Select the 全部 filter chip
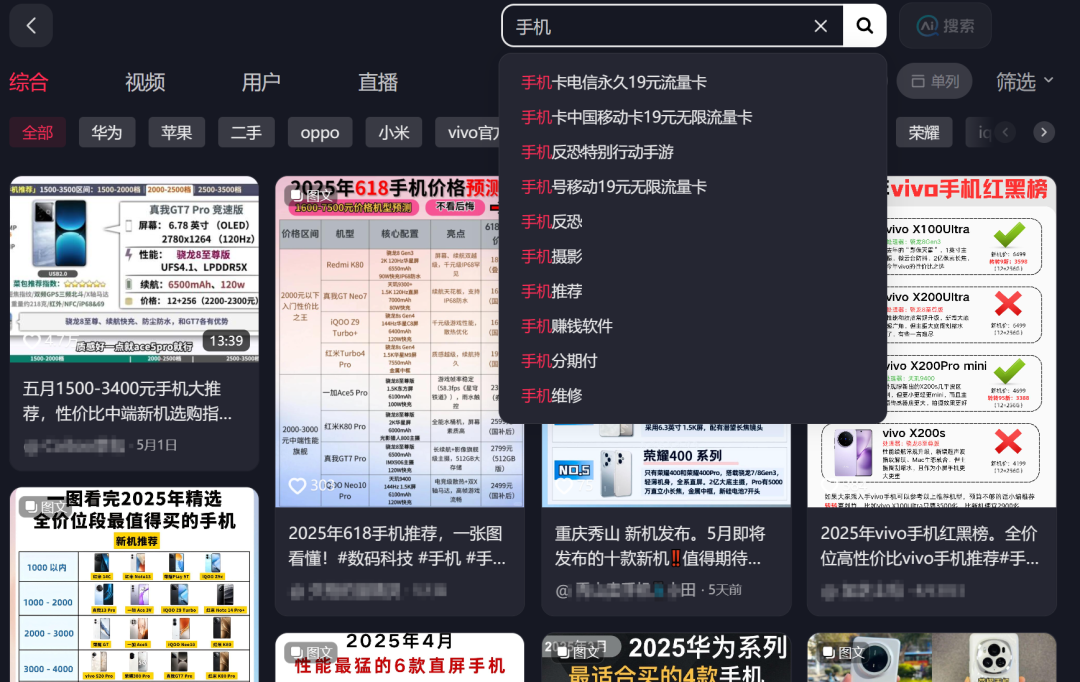1080x682 pixels. coord(37,132)
